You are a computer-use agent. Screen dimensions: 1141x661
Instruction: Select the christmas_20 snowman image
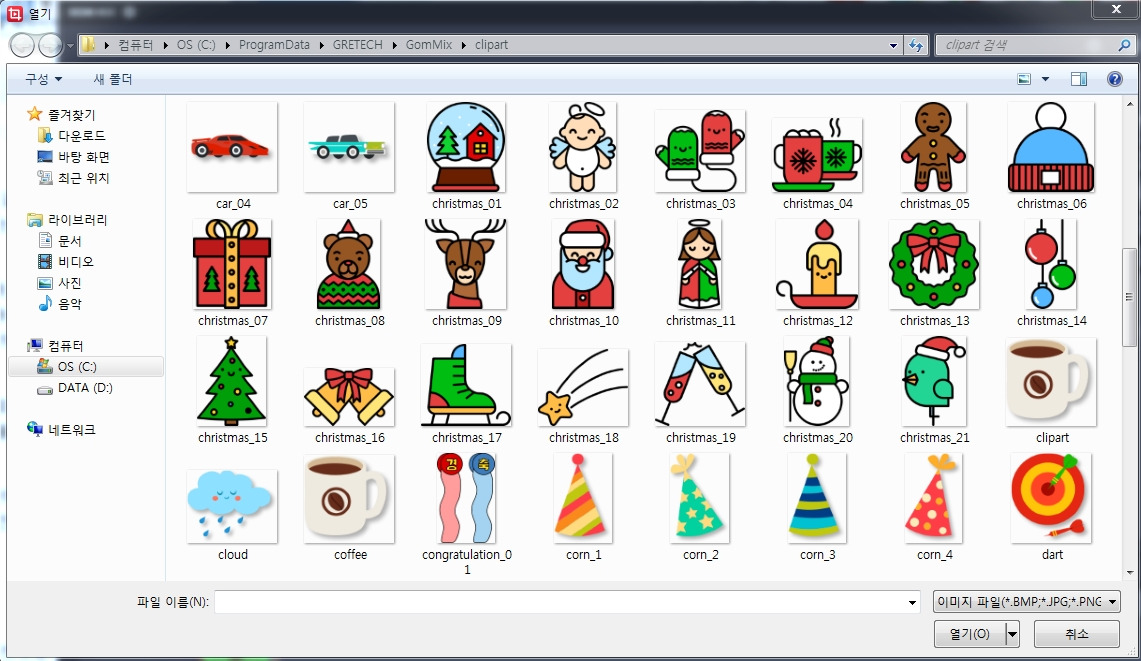[816, 381]
